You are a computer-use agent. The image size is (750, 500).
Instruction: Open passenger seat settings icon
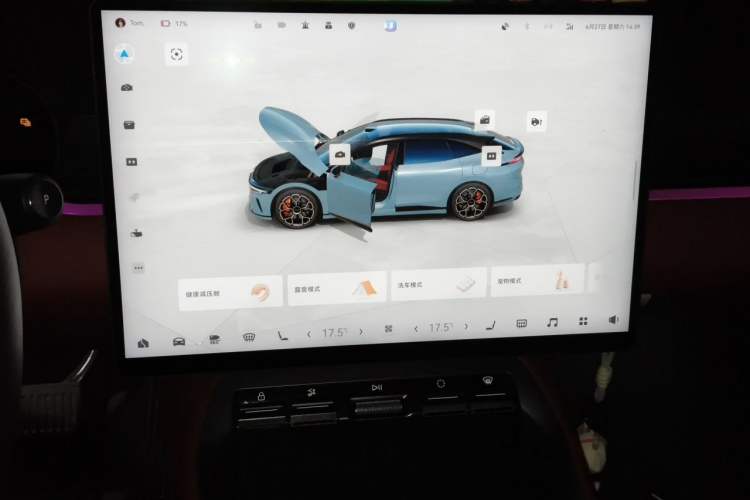tap(490, 325)
